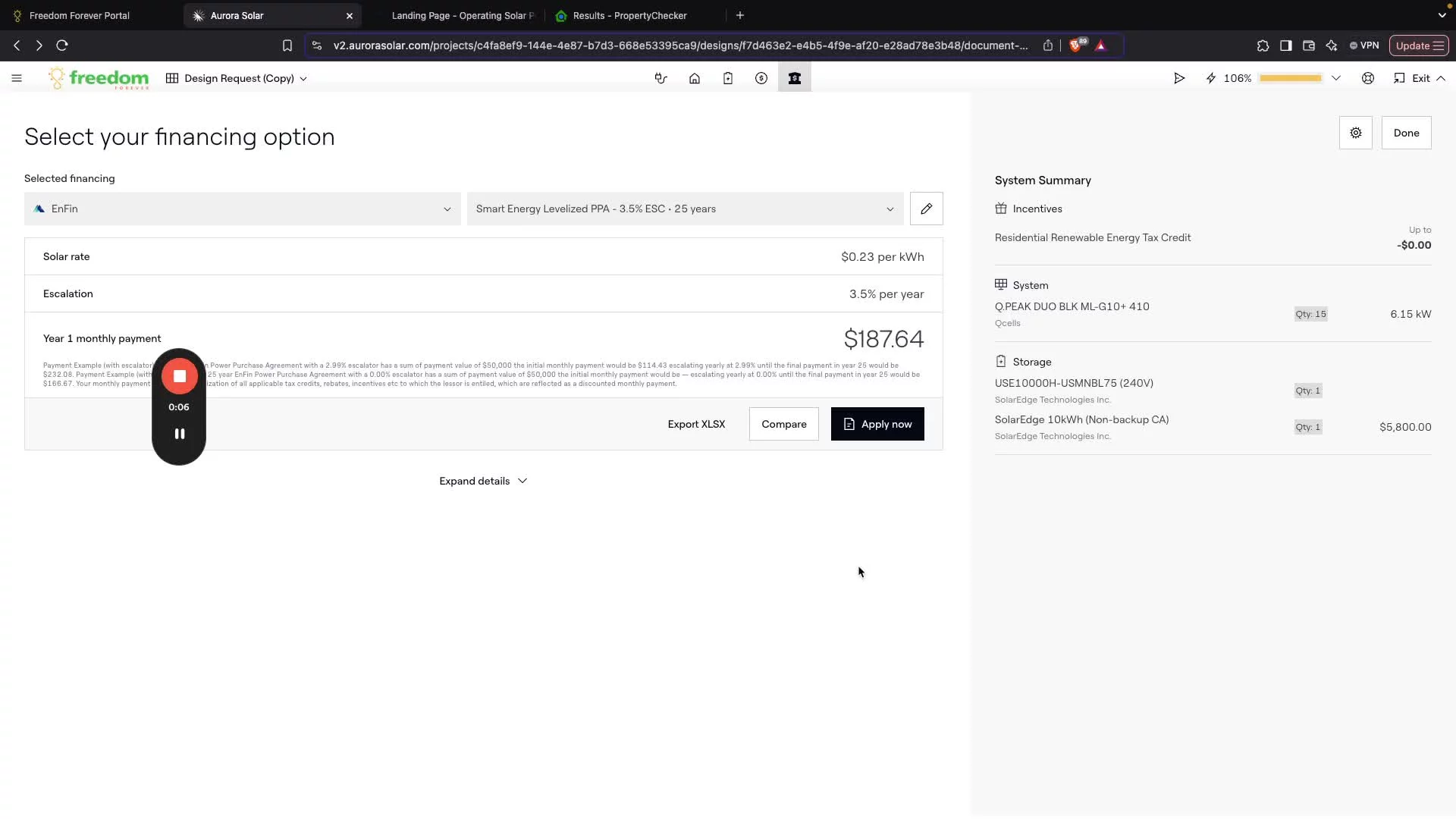Go forward in browser history
Image resolution: width=1456 pixels, height=819 pixels.
39,45
